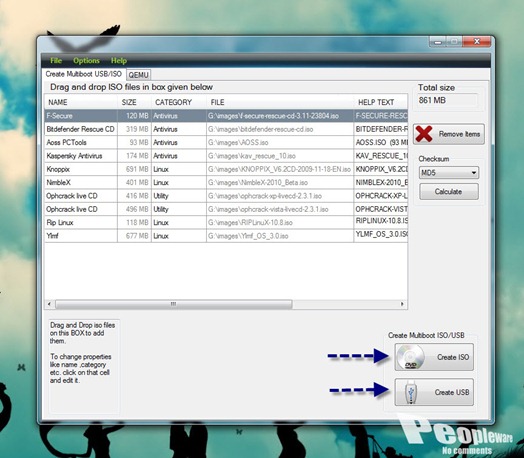The image size is (524, 458).
Task: Select the Ylmf name cell
Action: 81,236
